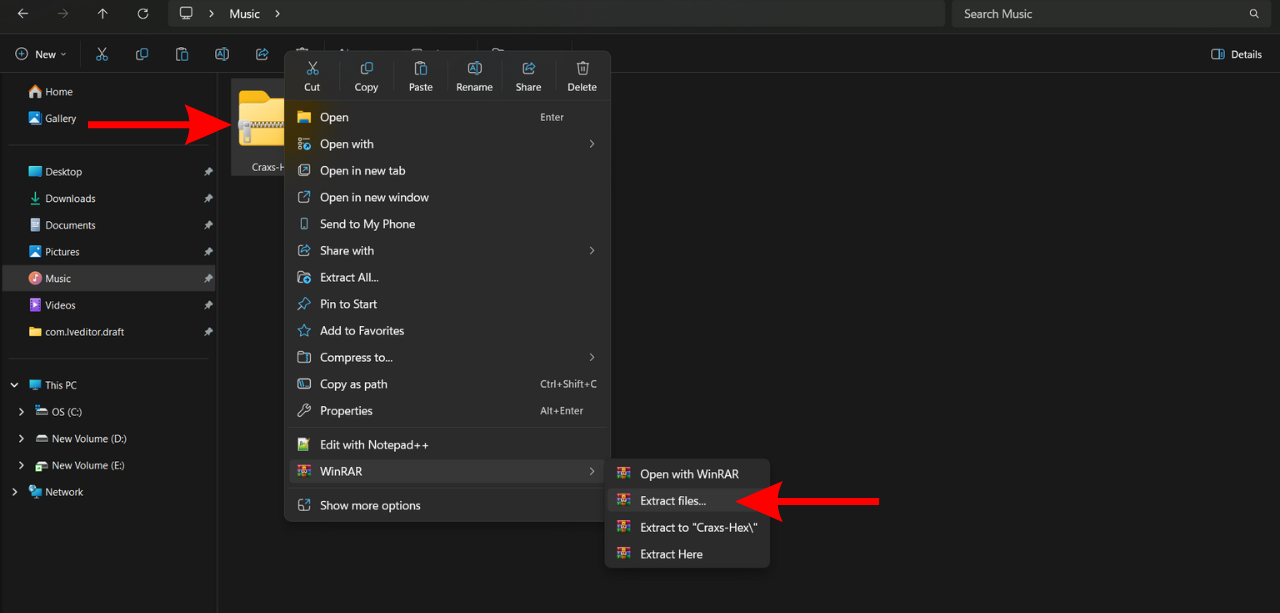1280x613 pixels.
Task: Expand the Network tree node
Action: point(14,492)
